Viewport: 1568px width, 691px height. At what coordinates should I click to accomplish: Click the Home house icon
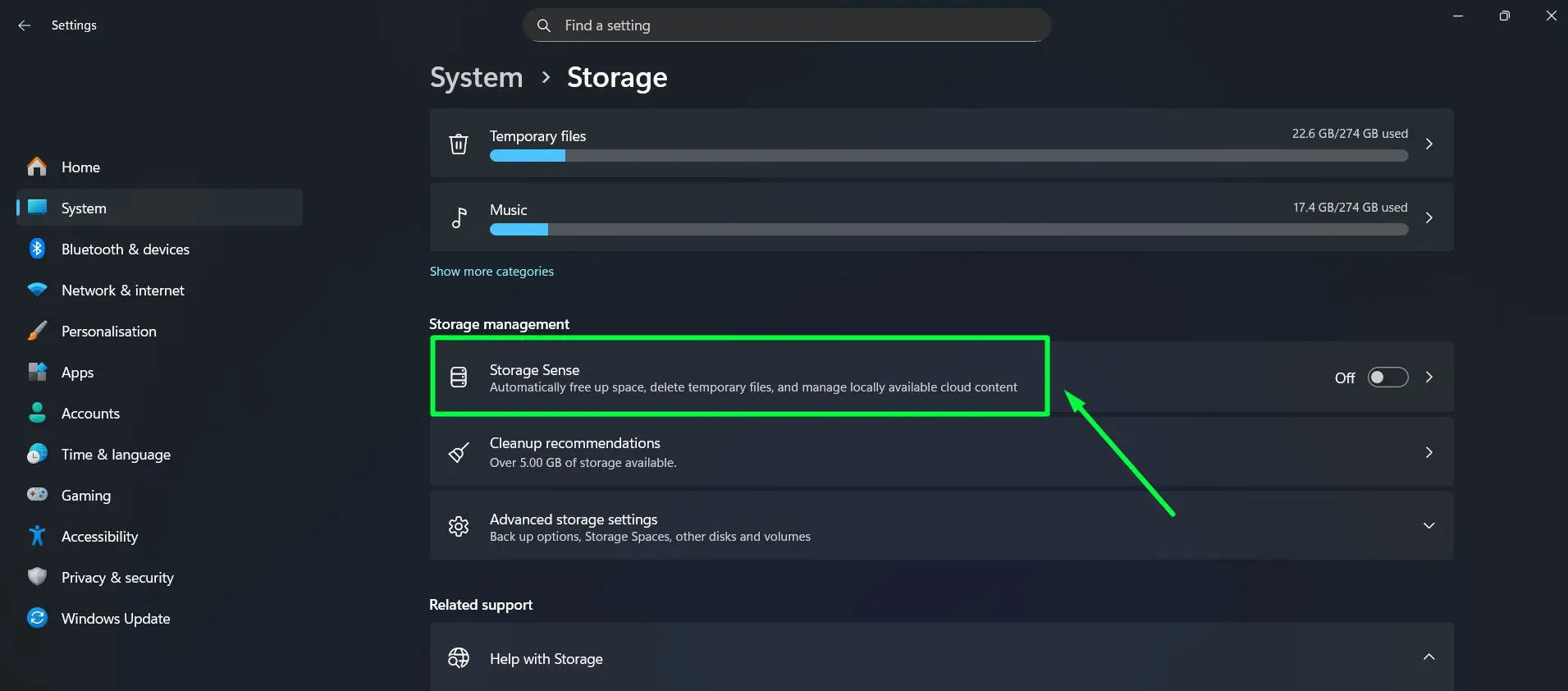(37, 167)
